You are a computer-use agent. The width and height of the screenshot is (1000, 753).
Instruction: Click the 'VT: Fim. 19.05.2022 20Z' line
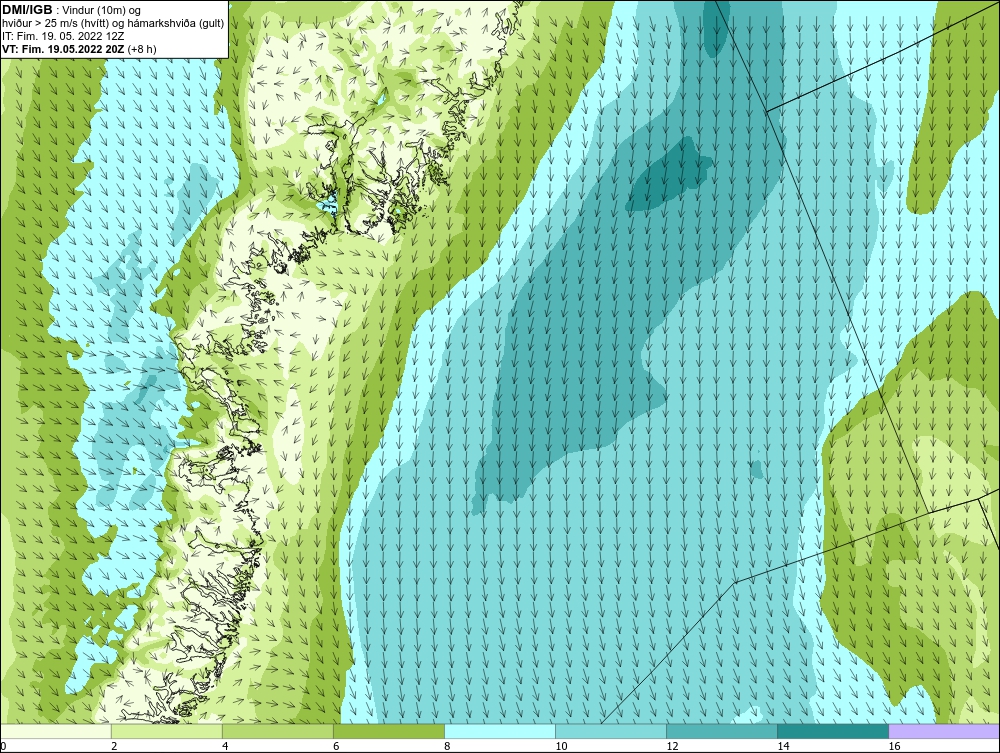pos(64,49)
